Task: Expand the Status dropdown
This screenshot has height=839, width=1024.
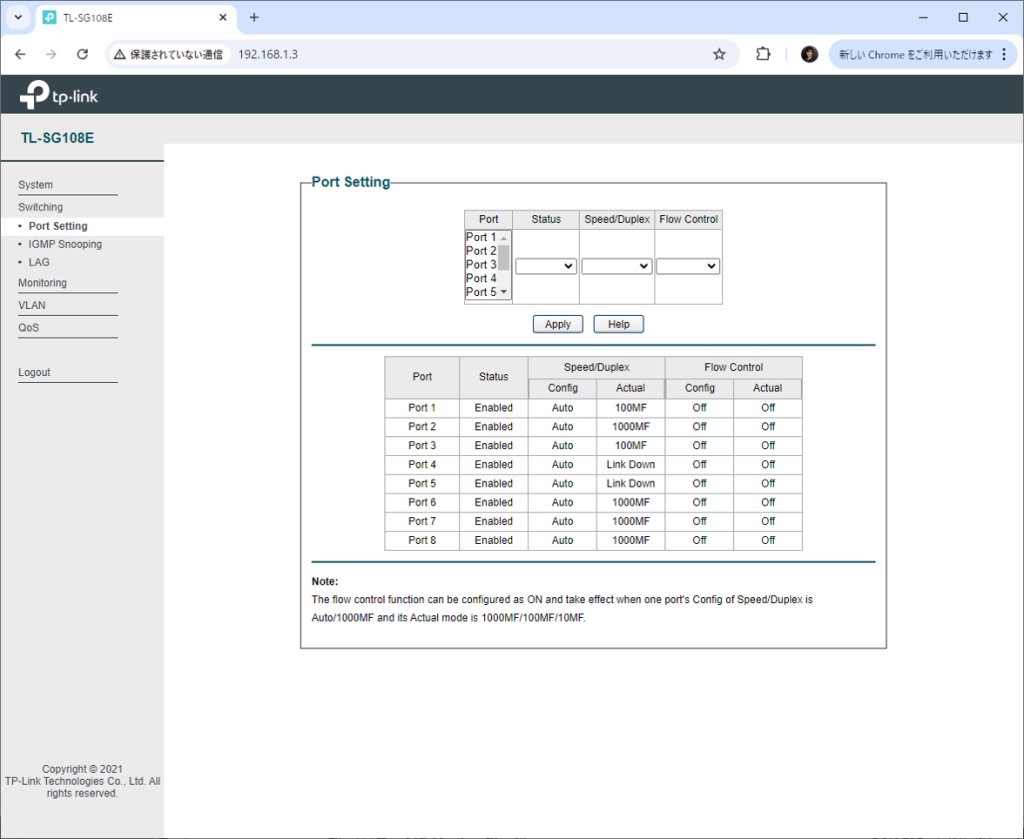Action: coord(546,266)
